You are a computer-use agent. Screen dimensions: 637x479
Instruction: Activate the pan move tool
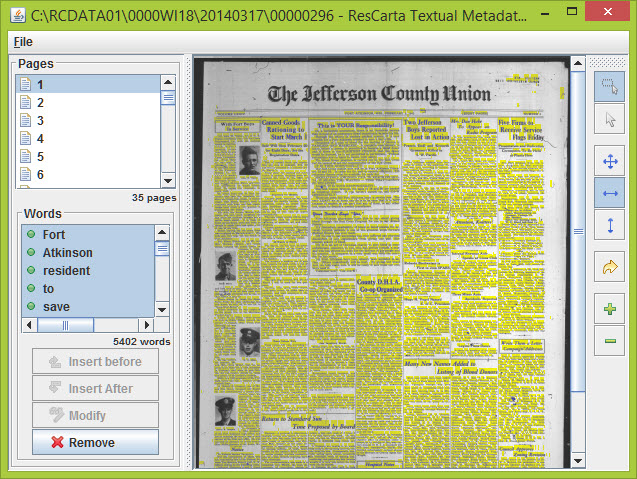[609, 161]
